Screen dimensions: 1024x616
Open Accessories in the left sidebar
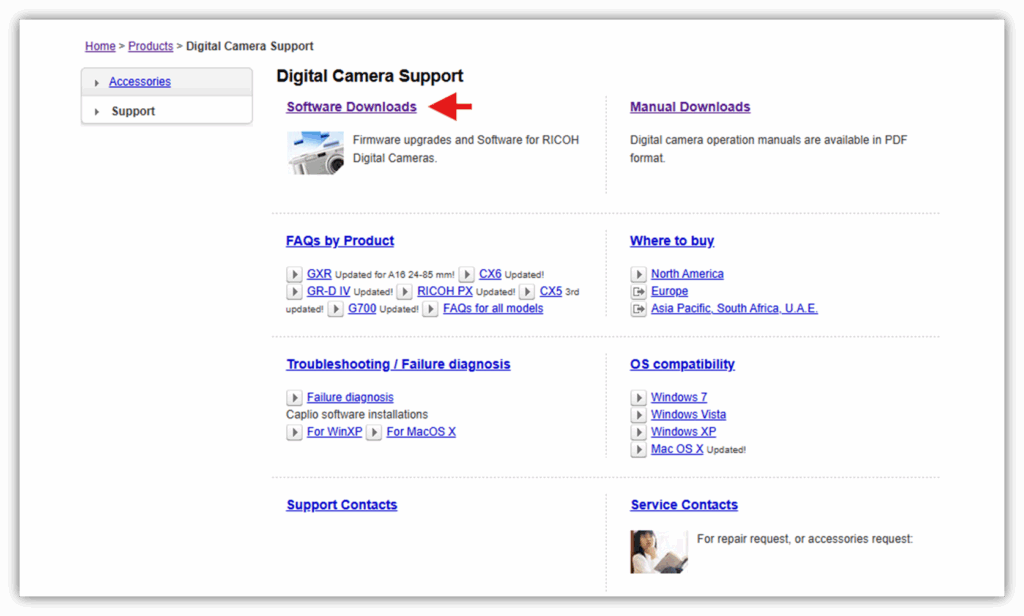pyautogui.click(x=139, y=82)
